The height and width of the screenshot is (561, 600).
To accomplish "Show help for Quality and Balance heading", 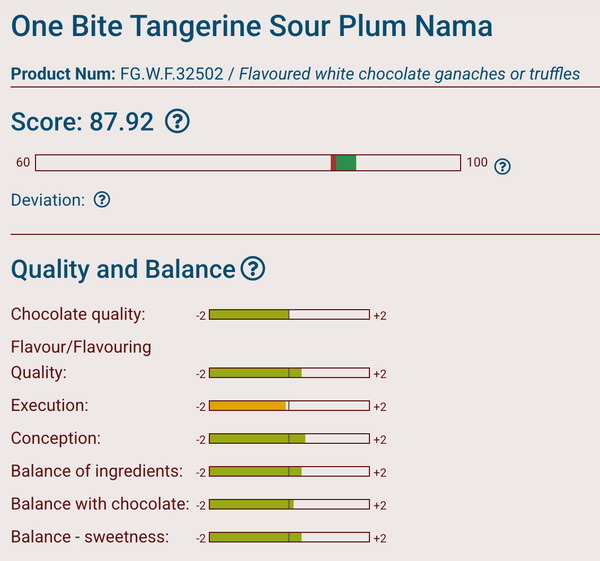I will 253,269.
